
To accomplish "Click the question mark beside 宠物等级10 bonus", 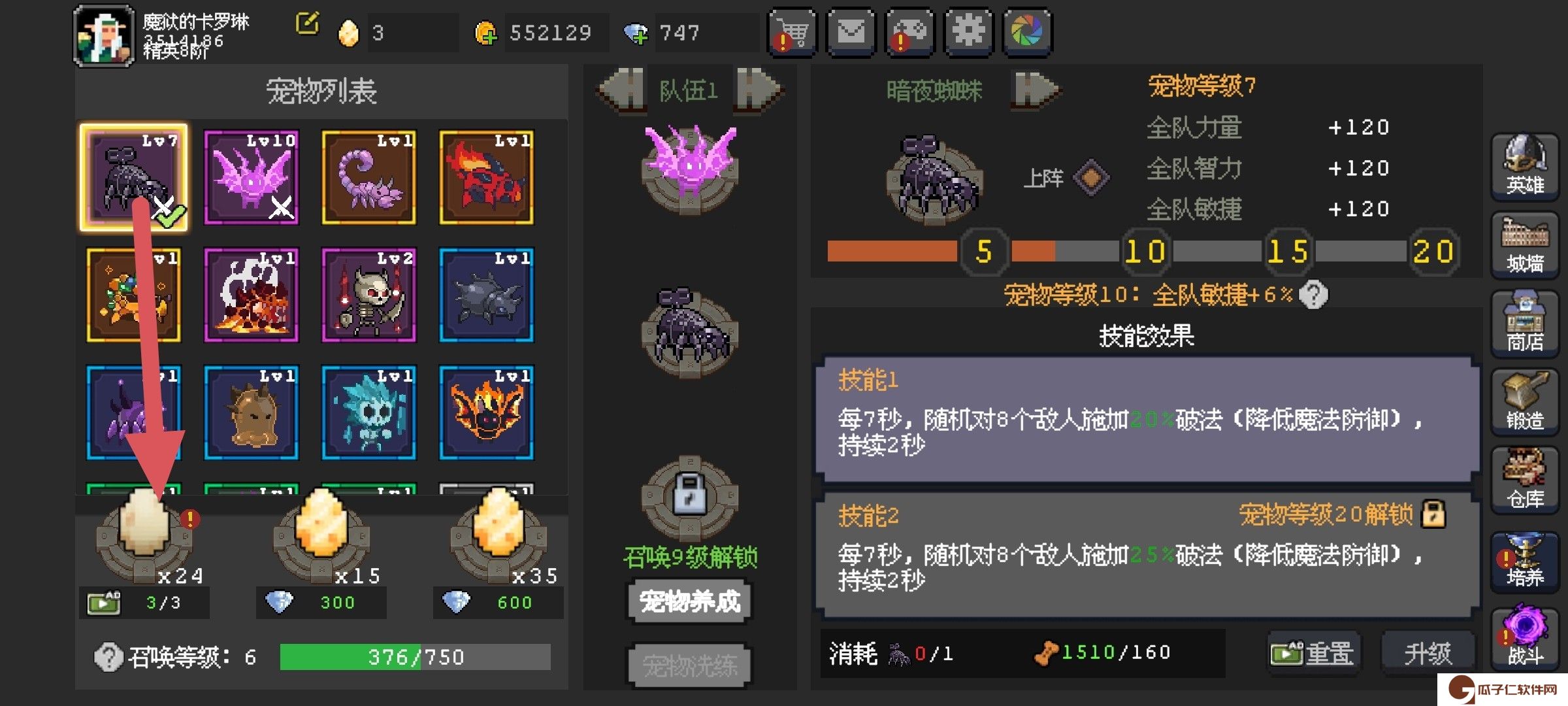I will click(x=1313, y=295).
